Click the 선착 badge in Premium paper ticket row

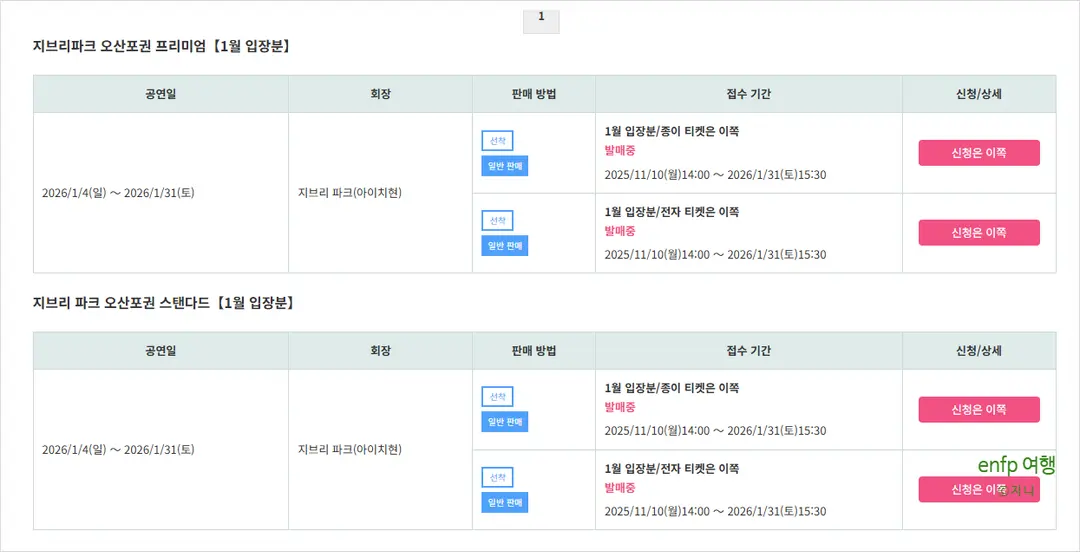497,141
